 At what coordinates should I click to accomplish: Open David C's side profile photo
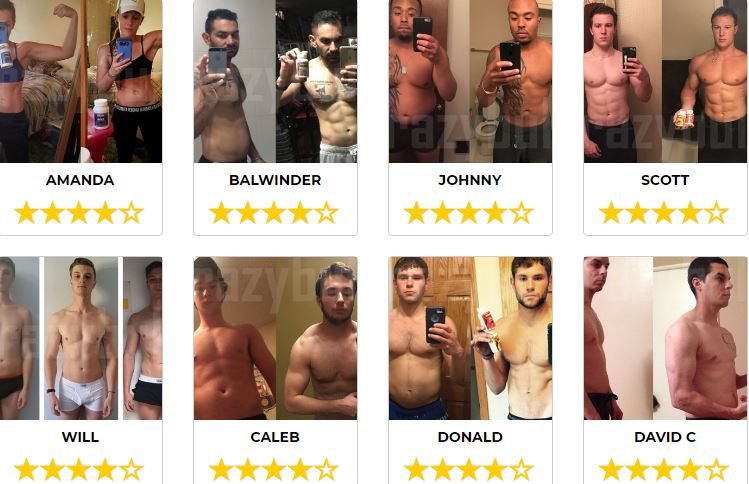(x=665, y=338)
